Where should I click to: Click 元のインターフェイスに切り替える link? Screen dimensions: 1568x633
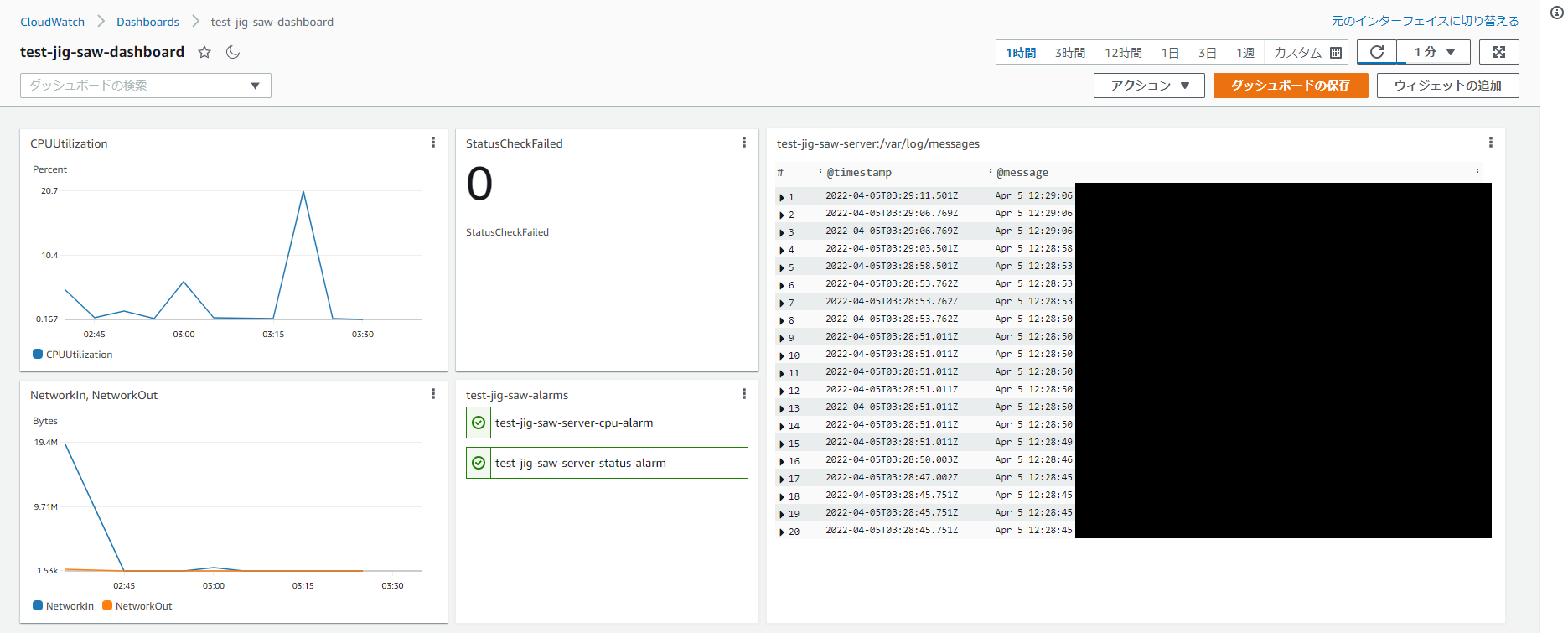tap(1425, 21)
